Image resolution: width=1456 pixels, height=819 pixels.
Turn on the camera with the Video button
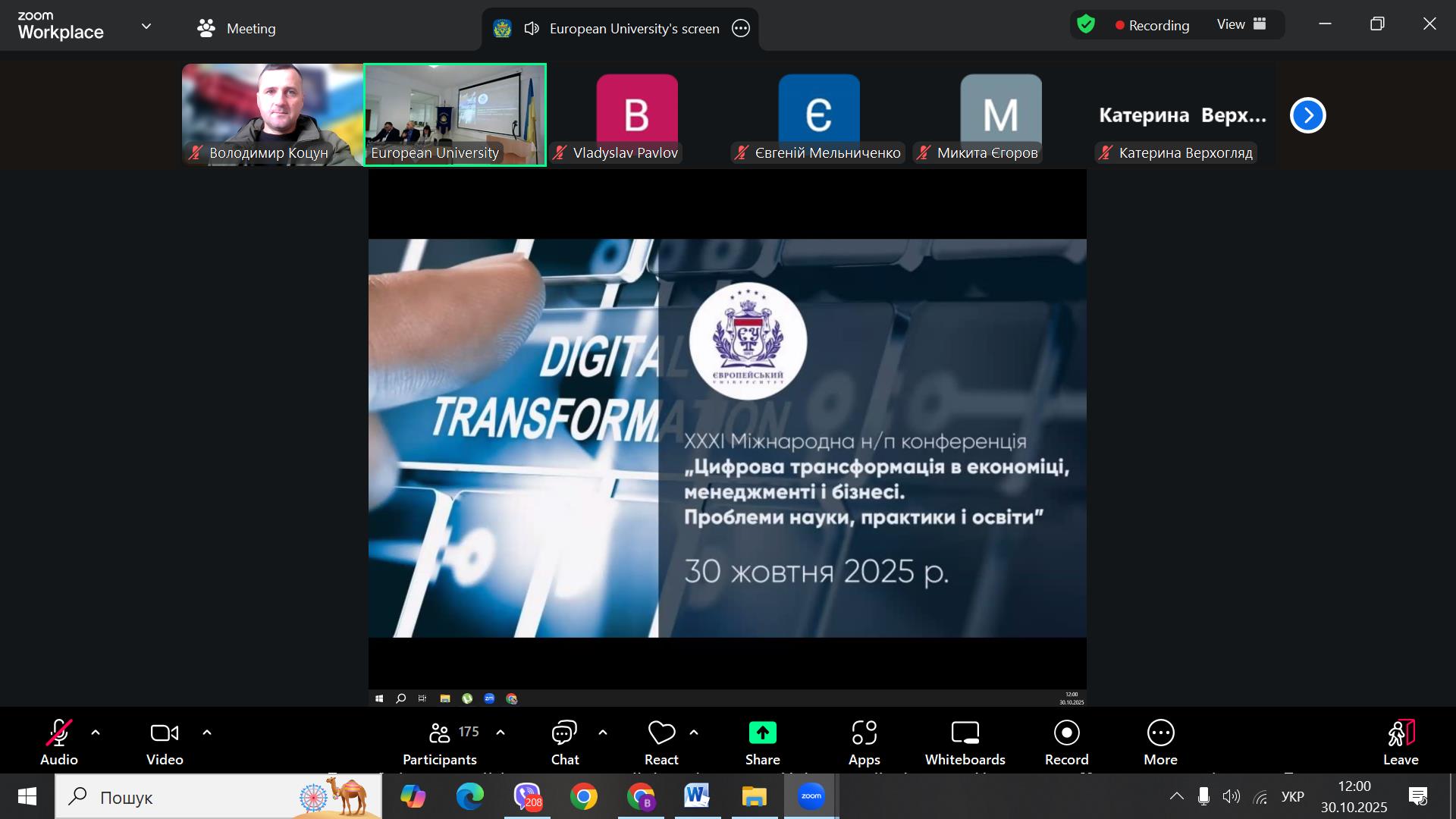[165, 742]
